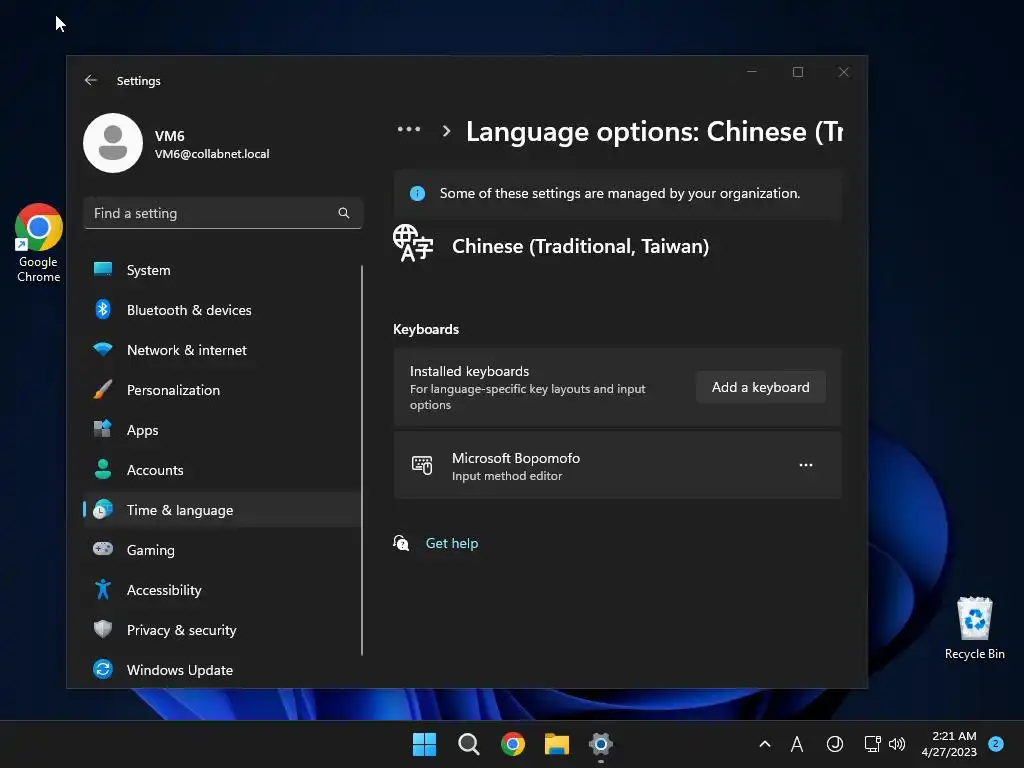The width and height of the screenshot is (1024, 768).
Task: Click the Chinese (Traditional, Taiwan) heading
Action: click(581, 246)
